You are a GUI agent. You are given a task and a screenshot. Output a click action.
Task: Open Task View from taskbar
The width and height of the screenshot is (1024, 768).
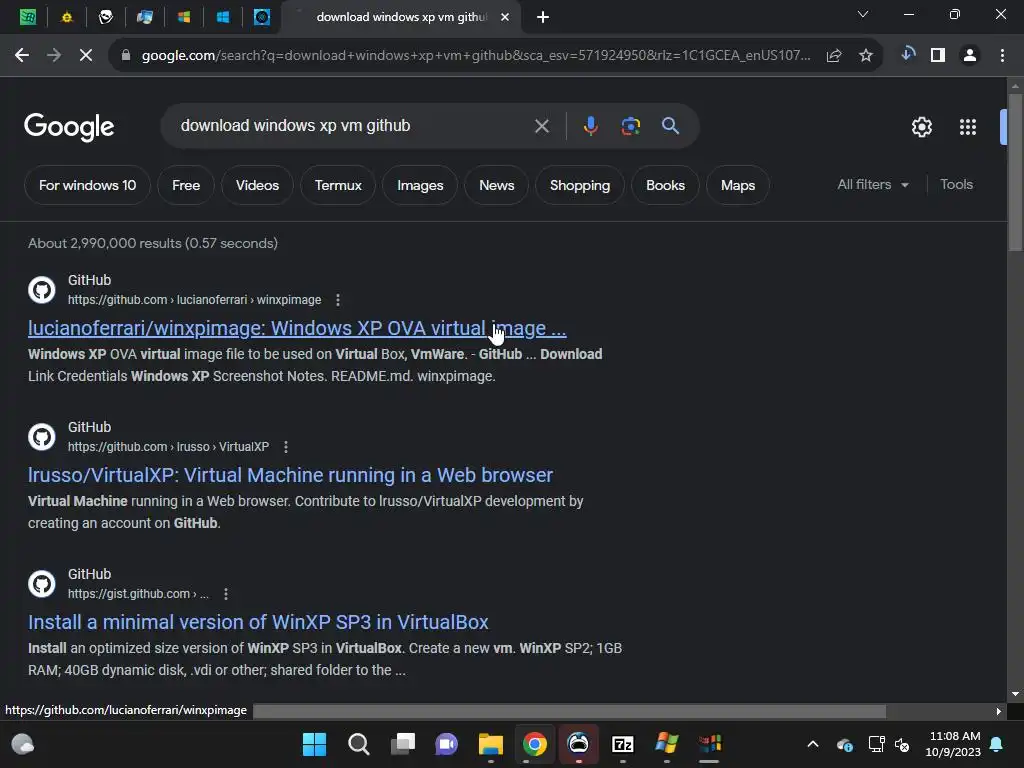(403, 744)
